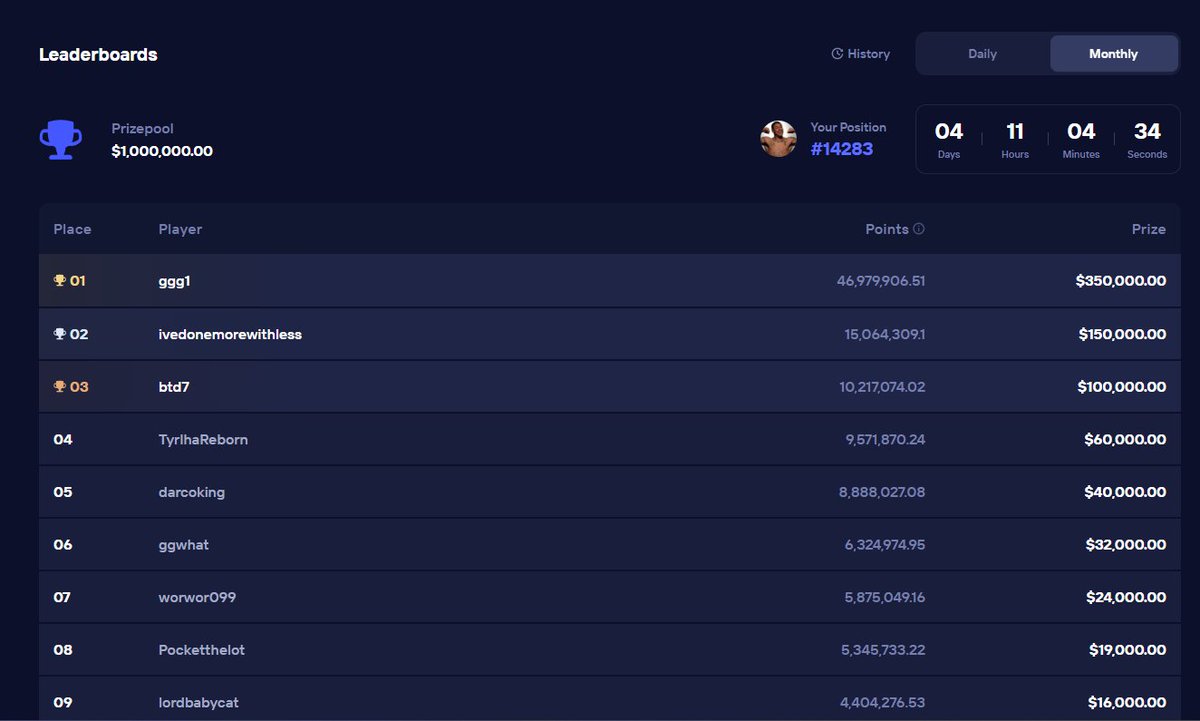Click points value 46,979,906.51
The image size is (1200, 721).
pyautogui.click(x=881, y=281)
